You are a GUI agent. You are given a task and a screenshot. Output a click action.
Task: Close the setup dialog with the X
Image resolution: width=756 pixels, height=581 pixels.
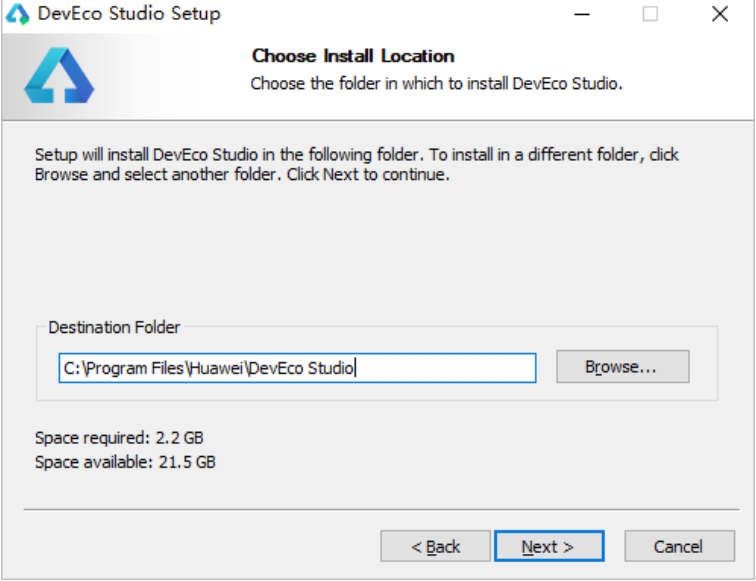pos(720,14)
